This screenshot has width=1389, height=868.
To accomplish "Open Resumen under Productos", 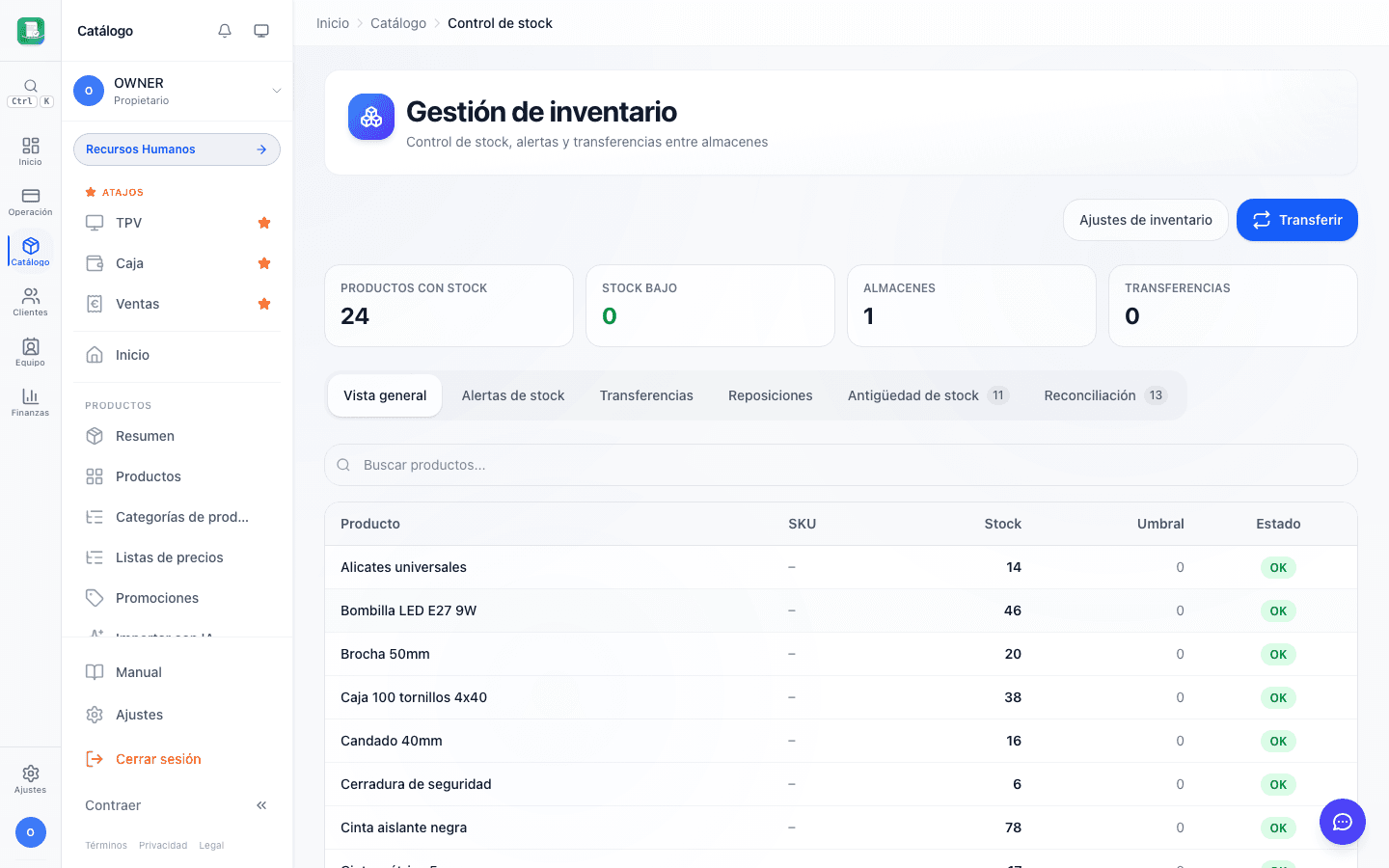I will 177,436.
